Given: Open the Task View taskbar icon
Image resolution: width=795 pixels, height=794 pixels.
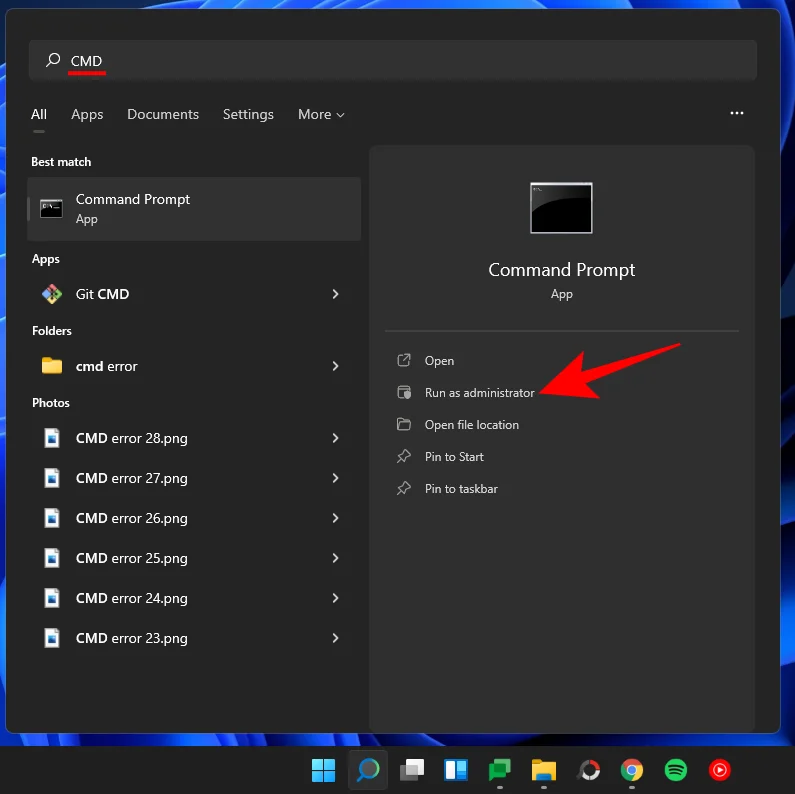Looking at the screenshot, I should 411,770.
